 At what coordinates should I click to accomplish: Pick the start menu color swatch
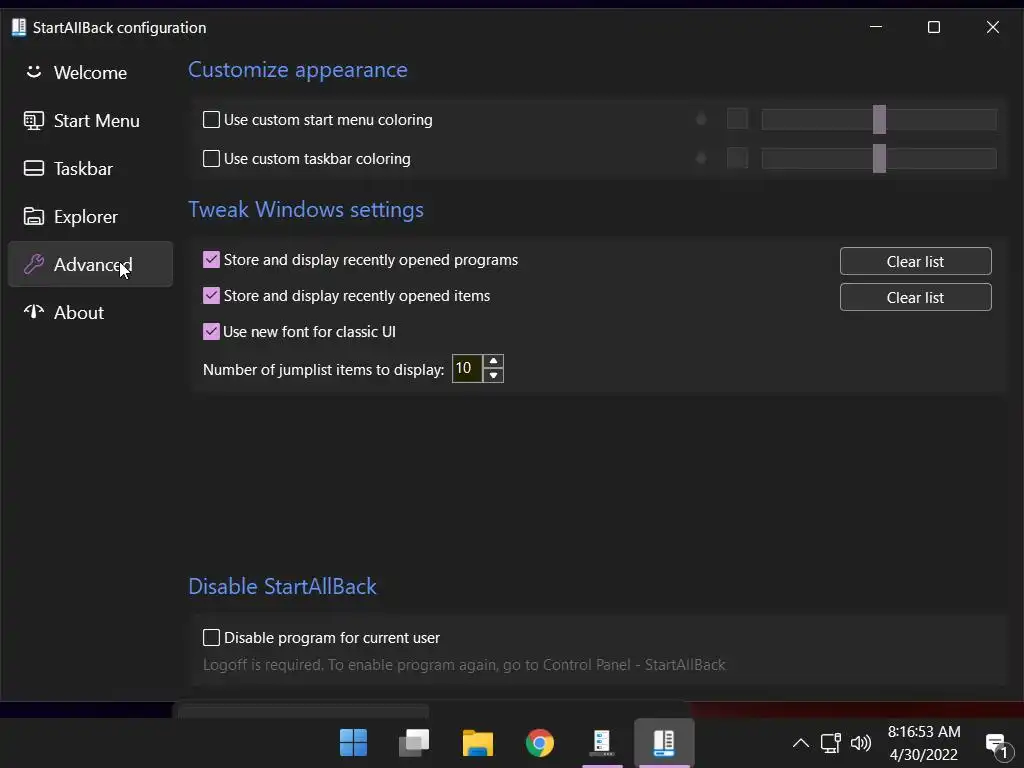737,119
